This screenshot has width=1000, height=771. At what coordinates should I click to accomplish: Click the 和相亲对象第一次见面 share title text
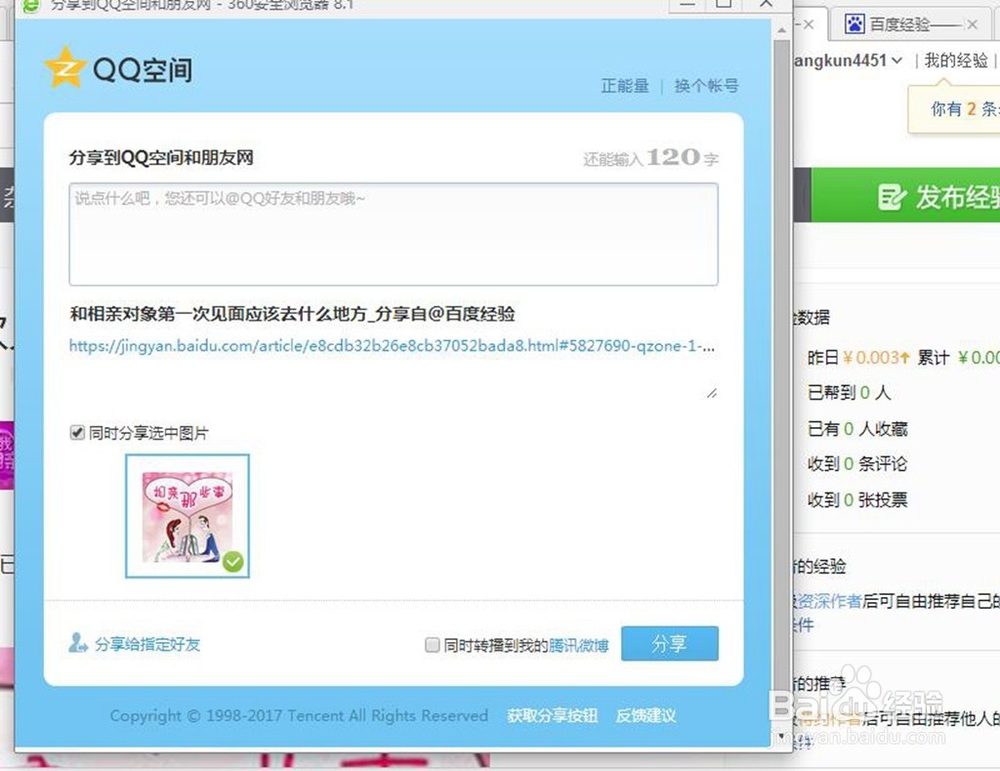tap(292, 314)
